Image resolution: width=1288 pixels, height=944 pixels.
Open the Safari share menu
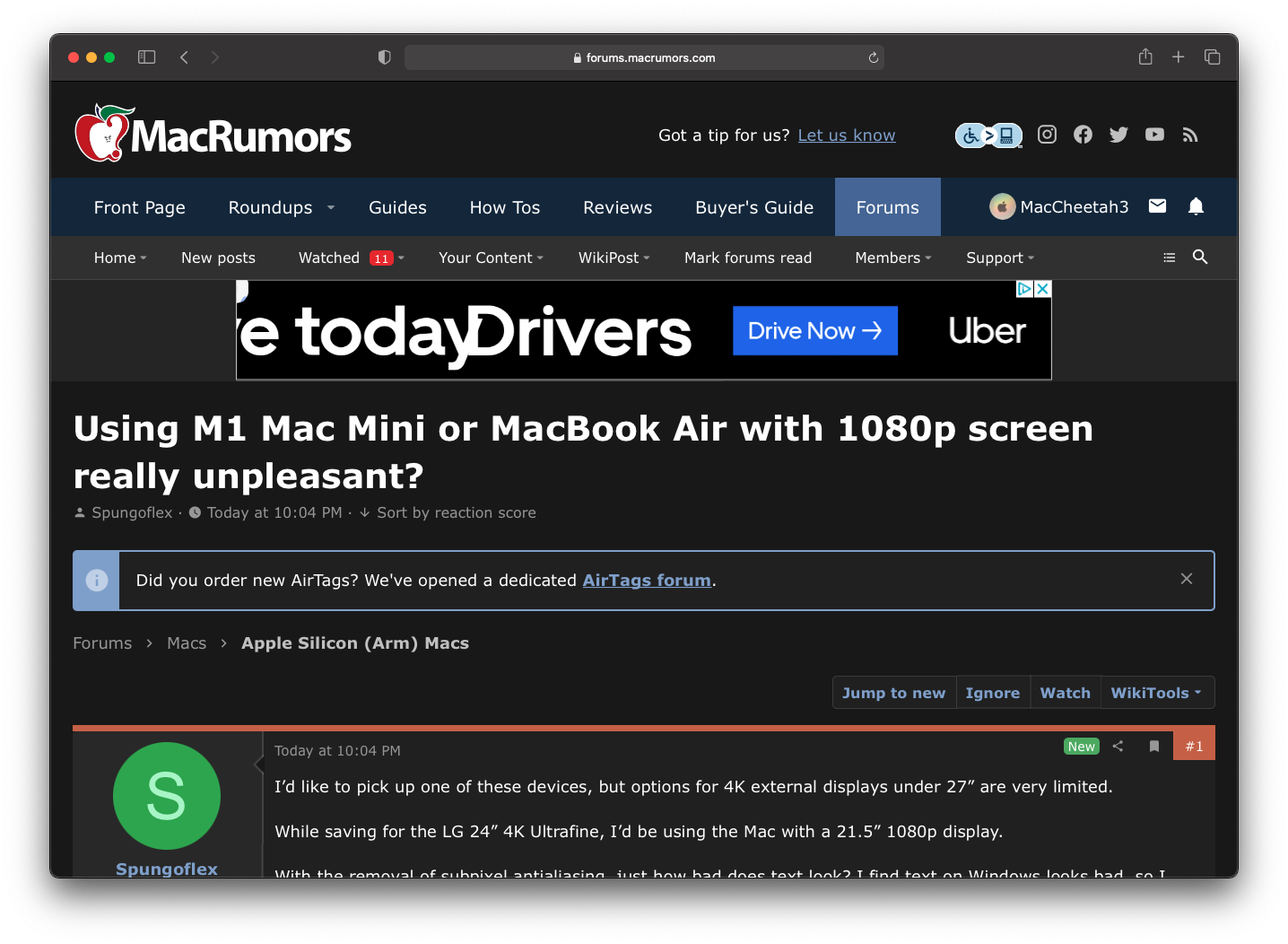[1145, 57]
